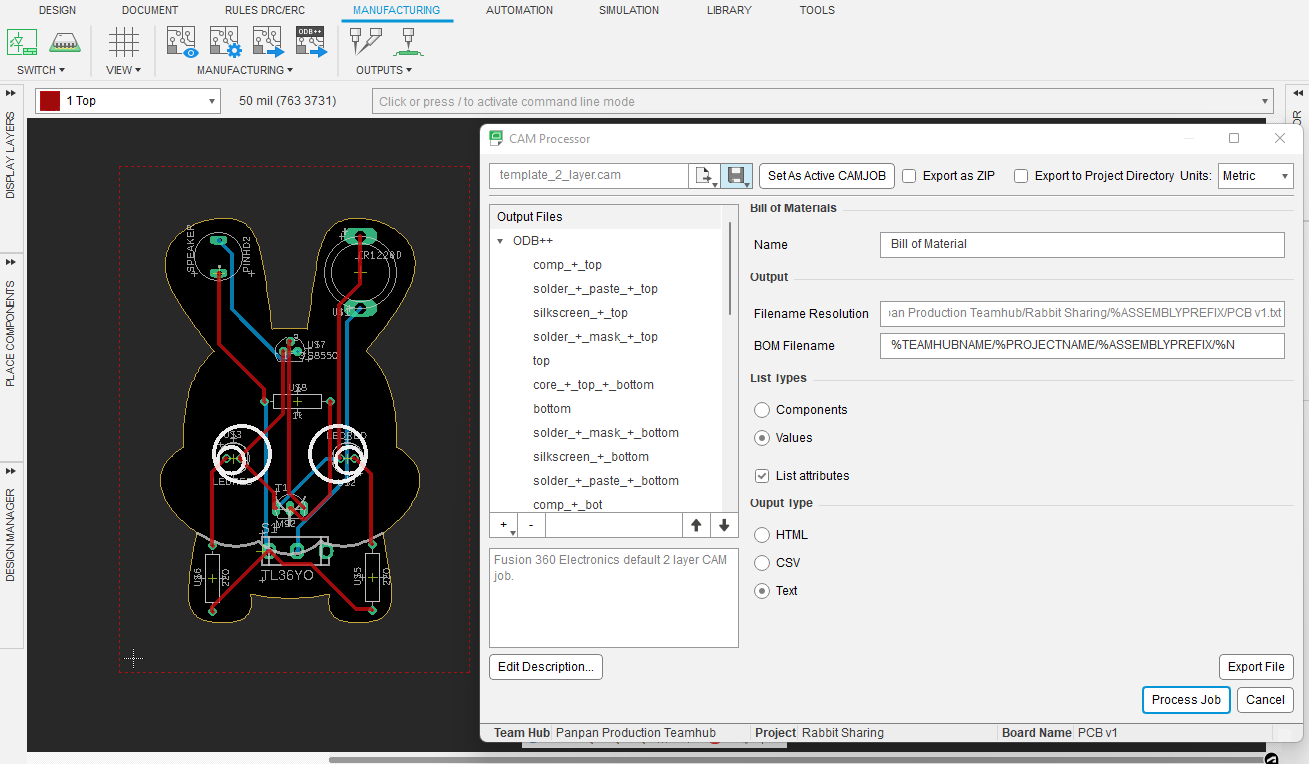Switch to schematic view icon
This screenshot has width=1309, height=764.
(x=22, y=42)
